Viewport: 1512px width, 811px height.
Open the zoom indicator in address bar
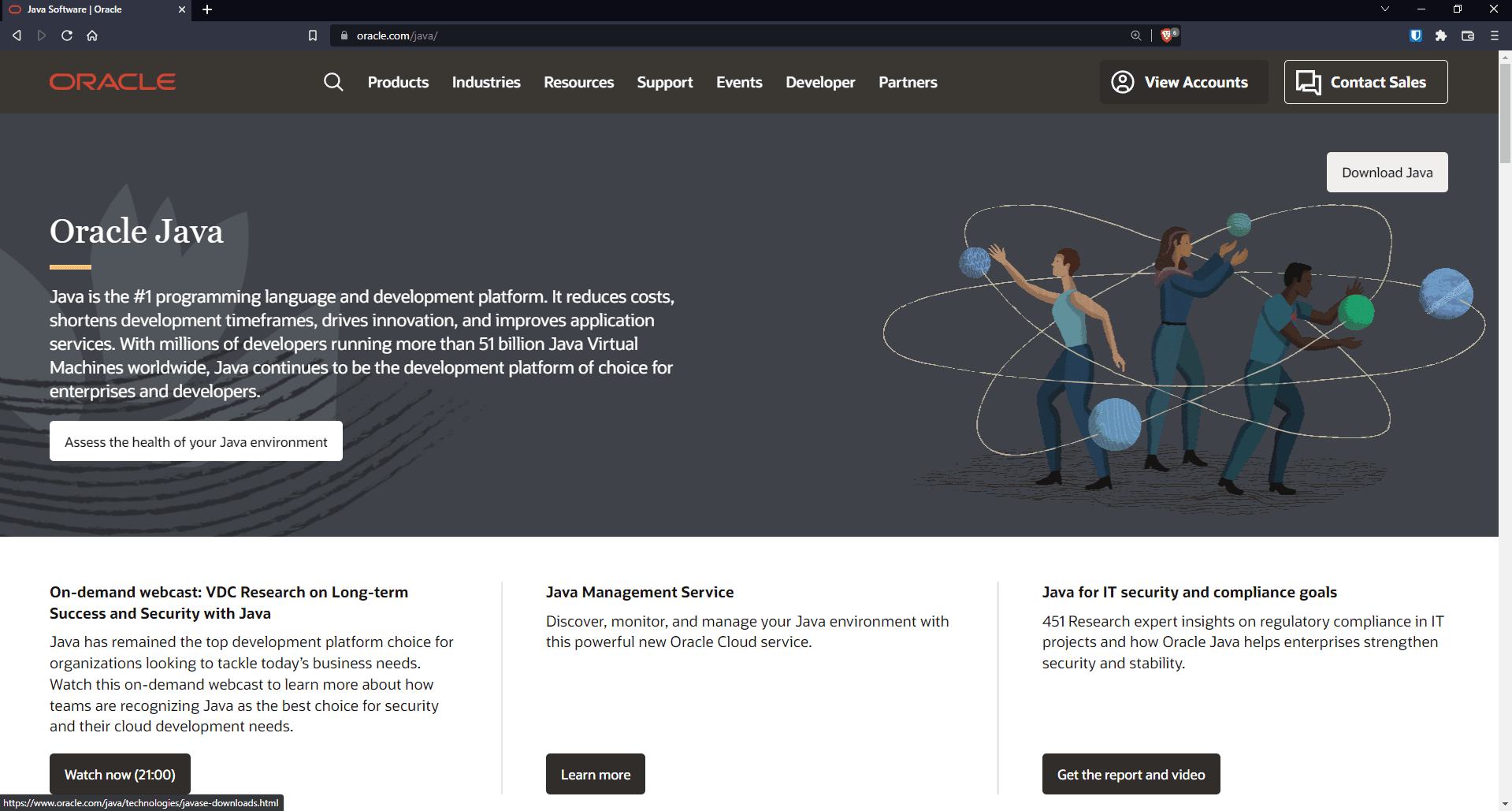1135,35
